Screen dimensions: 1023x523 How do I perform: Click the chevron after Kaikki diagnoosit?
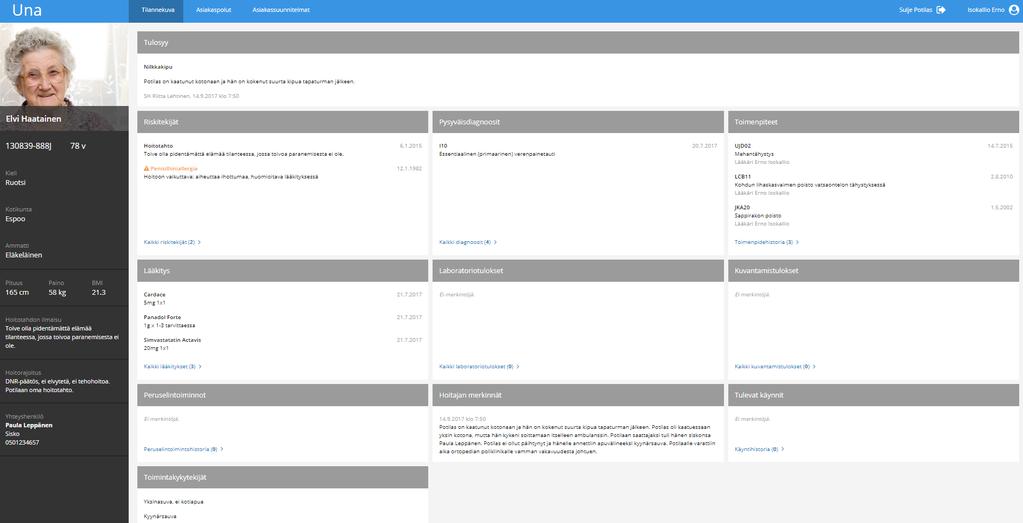point(495,242)
